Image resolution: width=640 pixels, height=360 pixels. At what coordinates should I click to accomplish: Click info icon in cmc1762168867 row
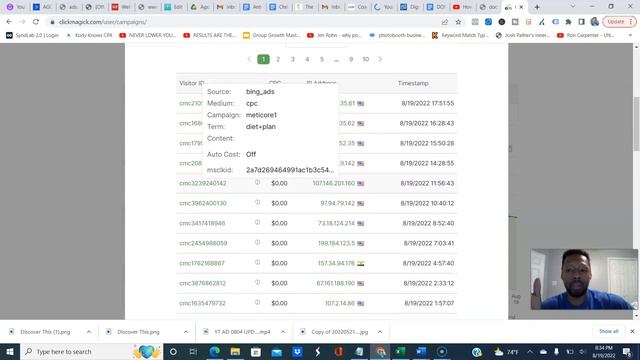pos(258,262)
